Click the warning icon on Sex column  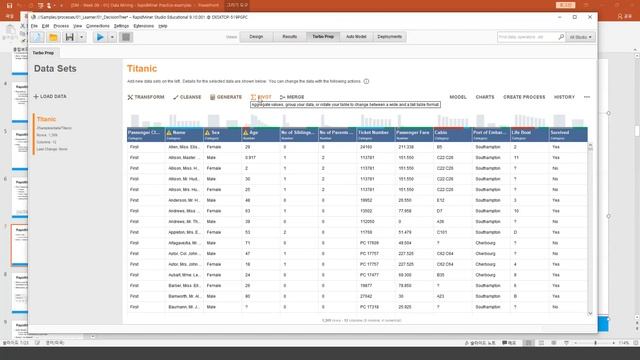tap(207, 133)
